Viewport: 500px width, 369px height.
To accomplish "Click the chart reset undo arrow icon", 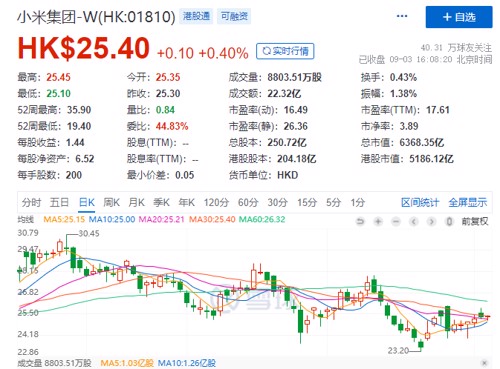I will point(360,221).
